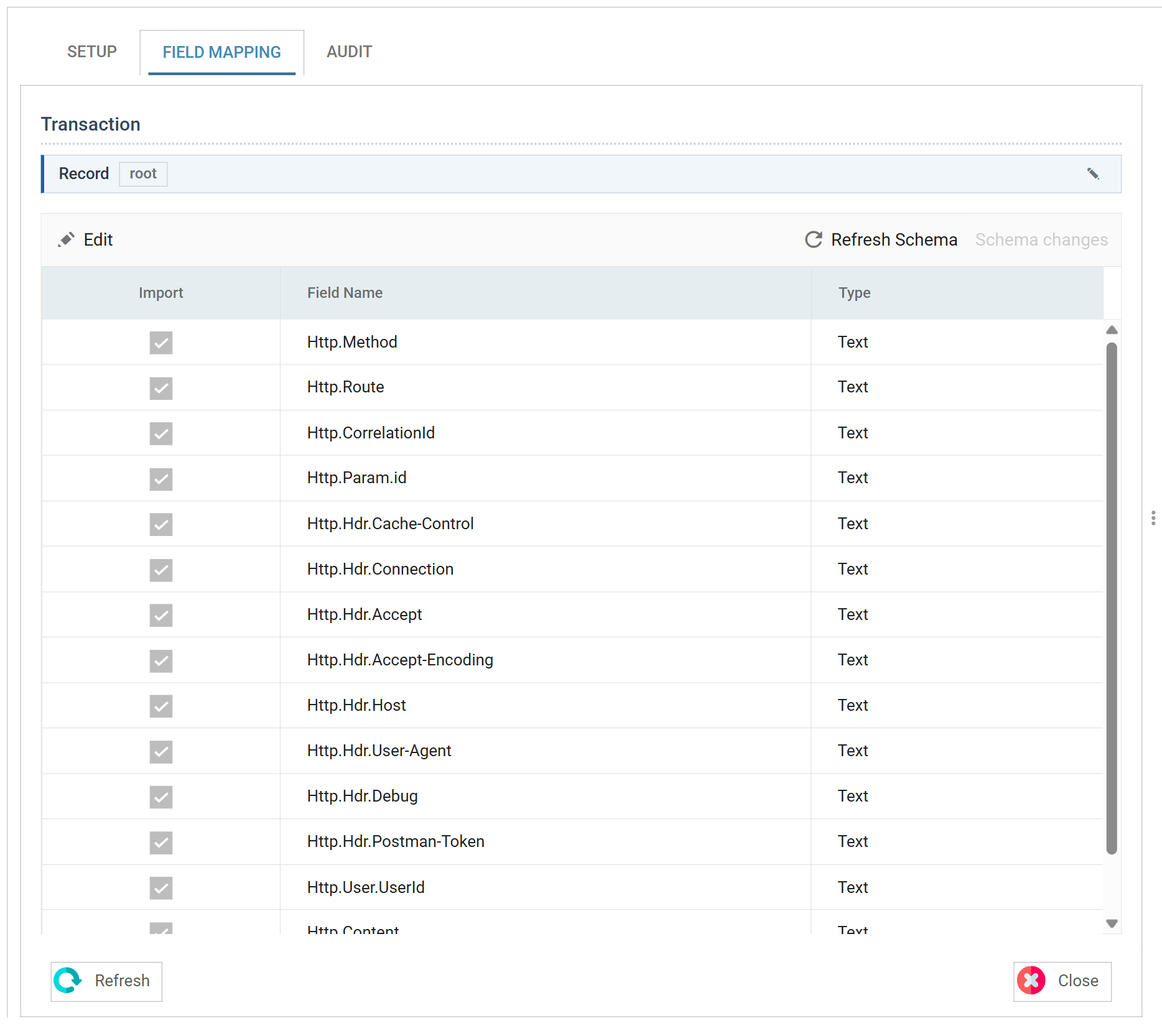This screenshot has height=1036, width=1162.
Task: Click the vertical scrollbar thumb
Action: 1112,598
